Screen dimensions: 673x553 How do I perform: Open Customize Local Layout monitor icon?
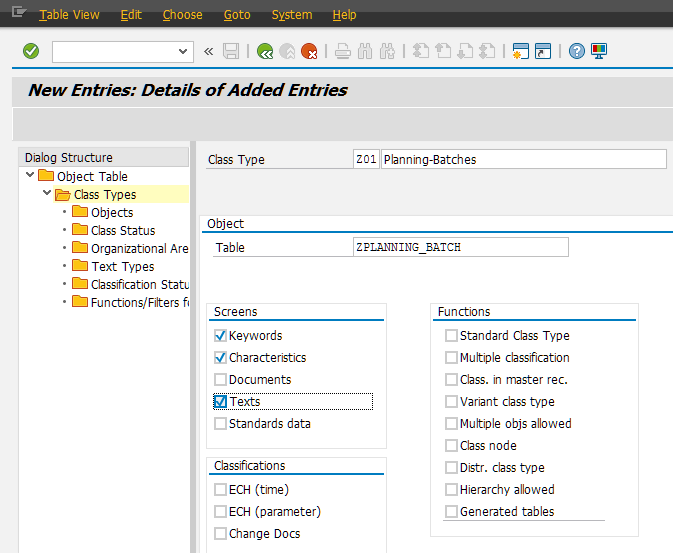[x=599, y=51]
